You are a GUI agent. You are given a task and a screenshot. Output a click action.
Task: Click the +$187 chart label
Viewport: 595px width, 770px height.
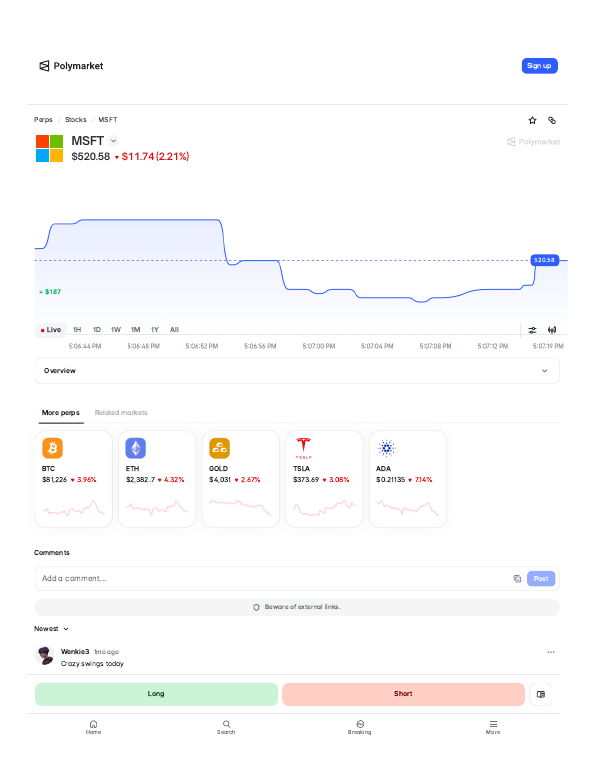[50, 292]
